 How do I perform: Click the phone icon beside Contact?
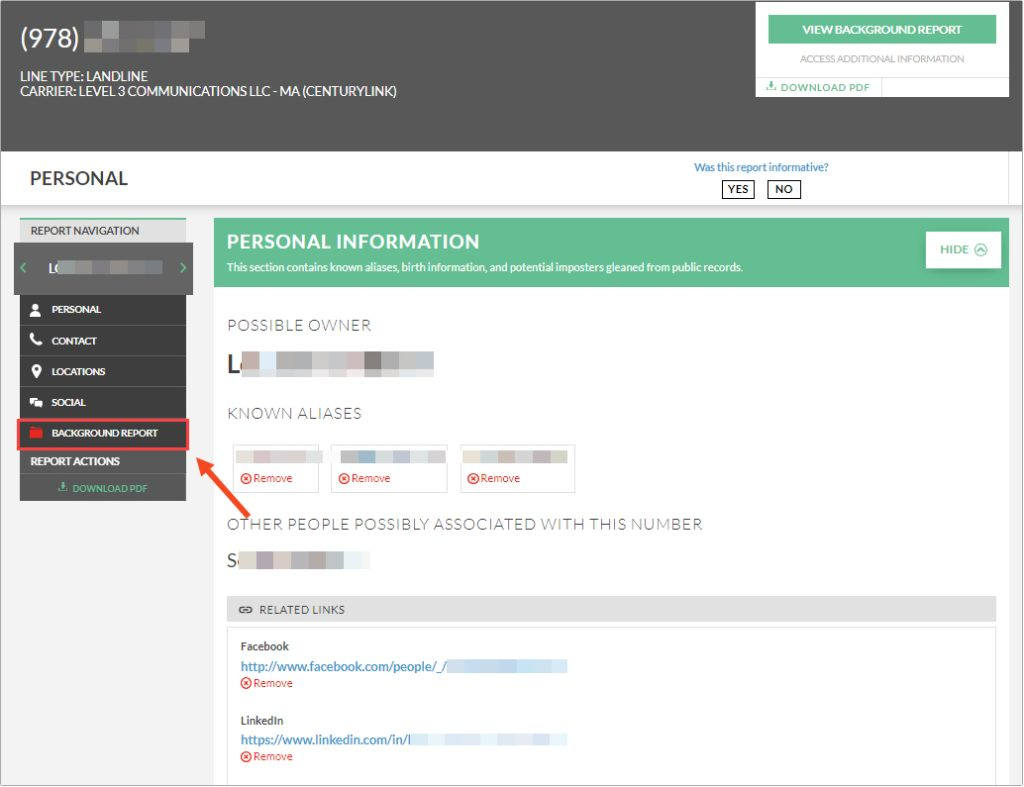point(36,340)
